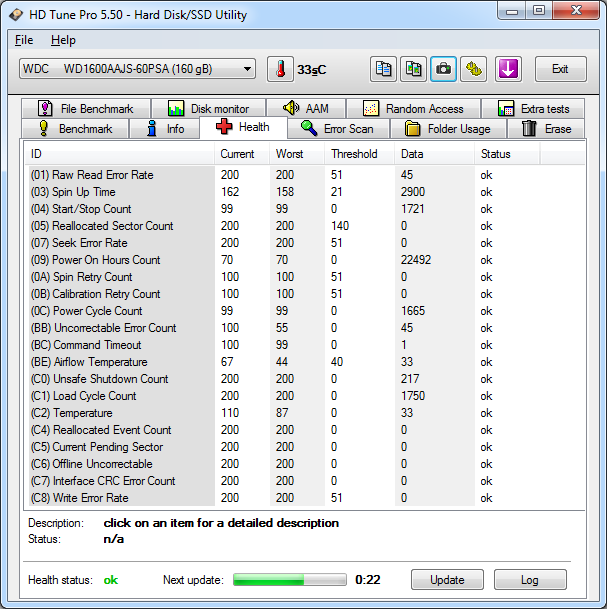607x609 pixels.
Task: Click the 0:22 countdown timer text
Action: click(368, 579)
